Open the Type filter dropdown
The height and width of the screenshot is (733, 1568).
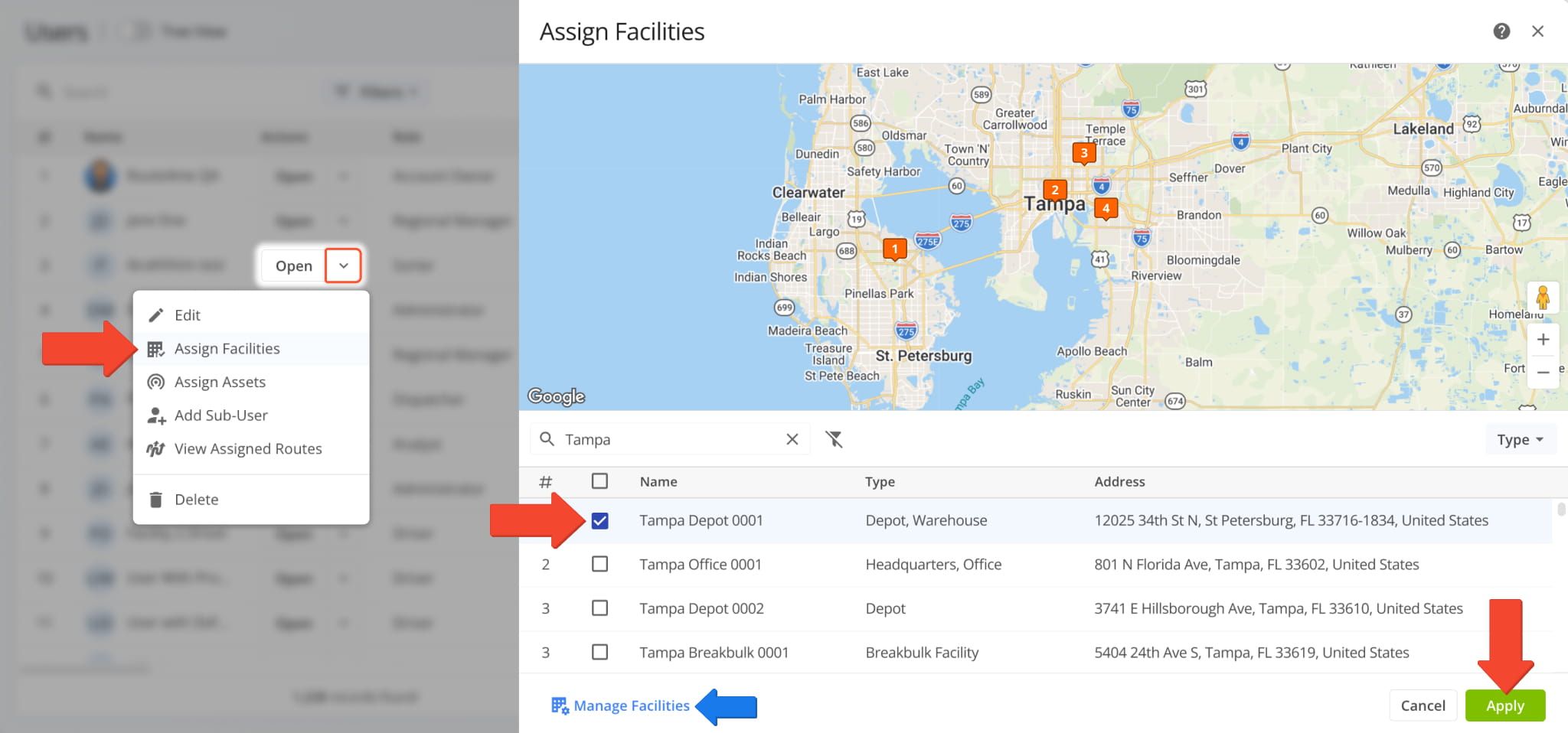(x=1521, y=439)
